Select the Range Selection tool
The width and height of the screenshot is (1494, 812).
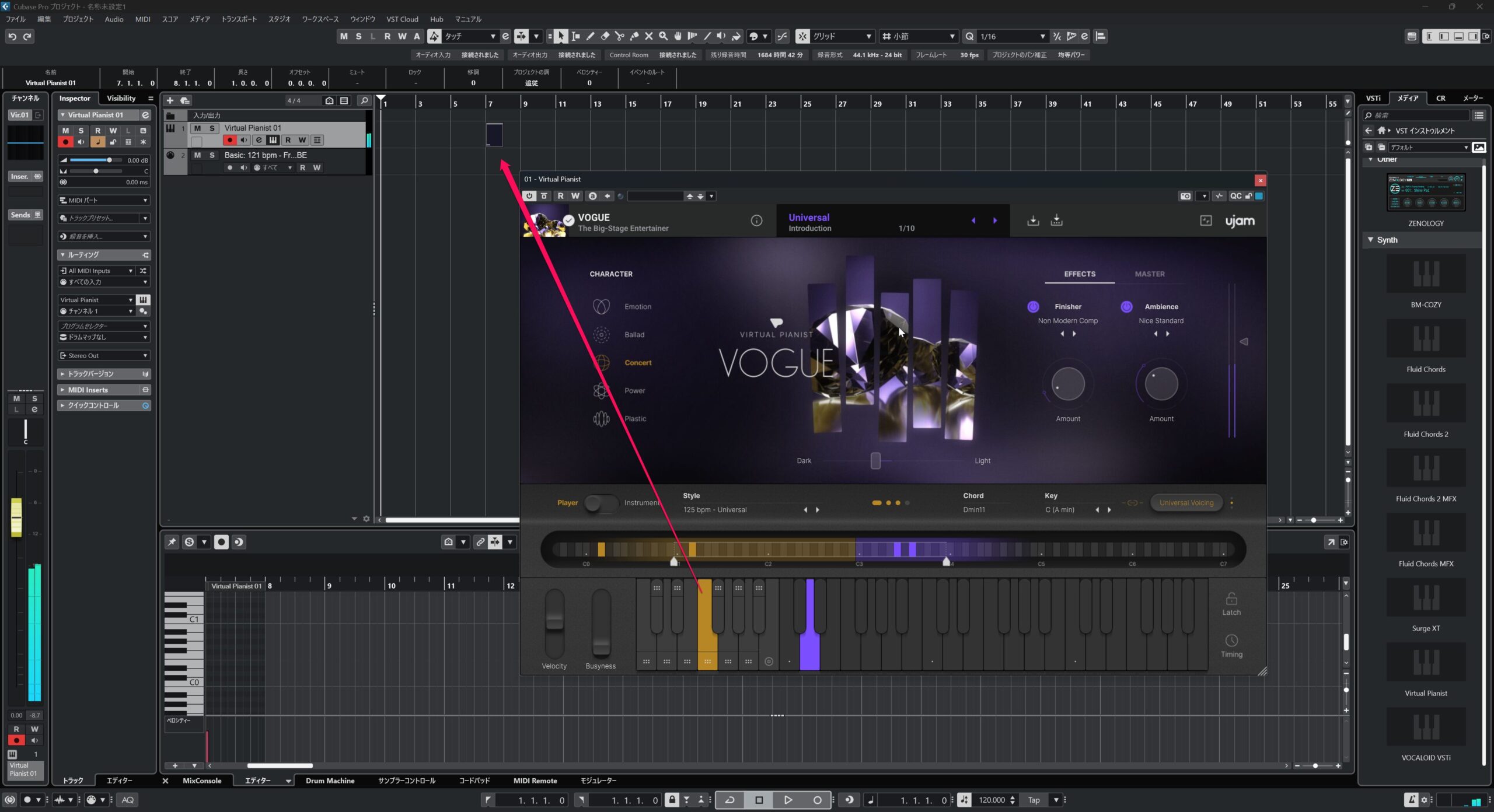coord(575,36)
